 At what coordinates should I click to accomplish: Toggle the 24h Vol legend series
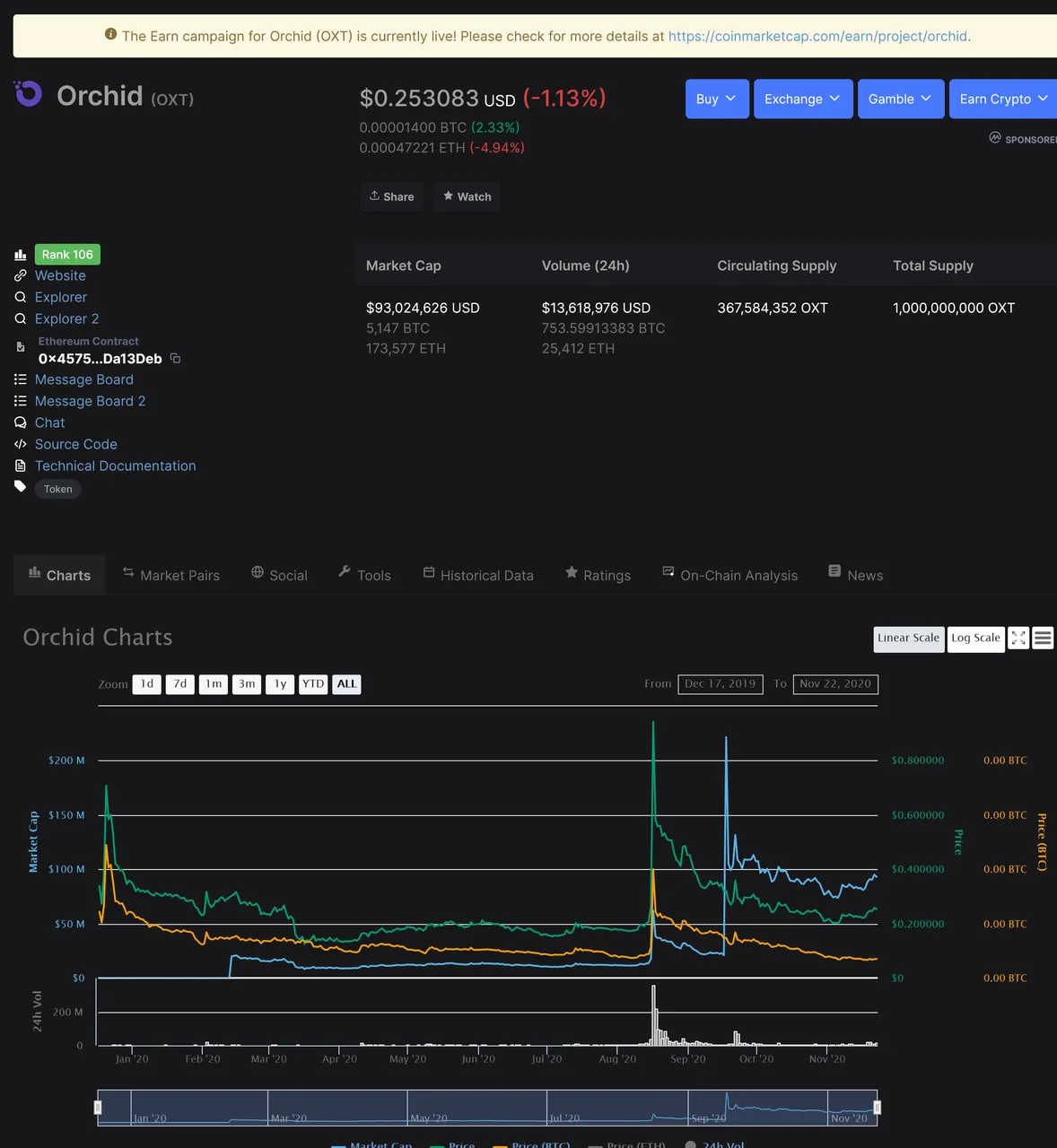point(714,1144)
